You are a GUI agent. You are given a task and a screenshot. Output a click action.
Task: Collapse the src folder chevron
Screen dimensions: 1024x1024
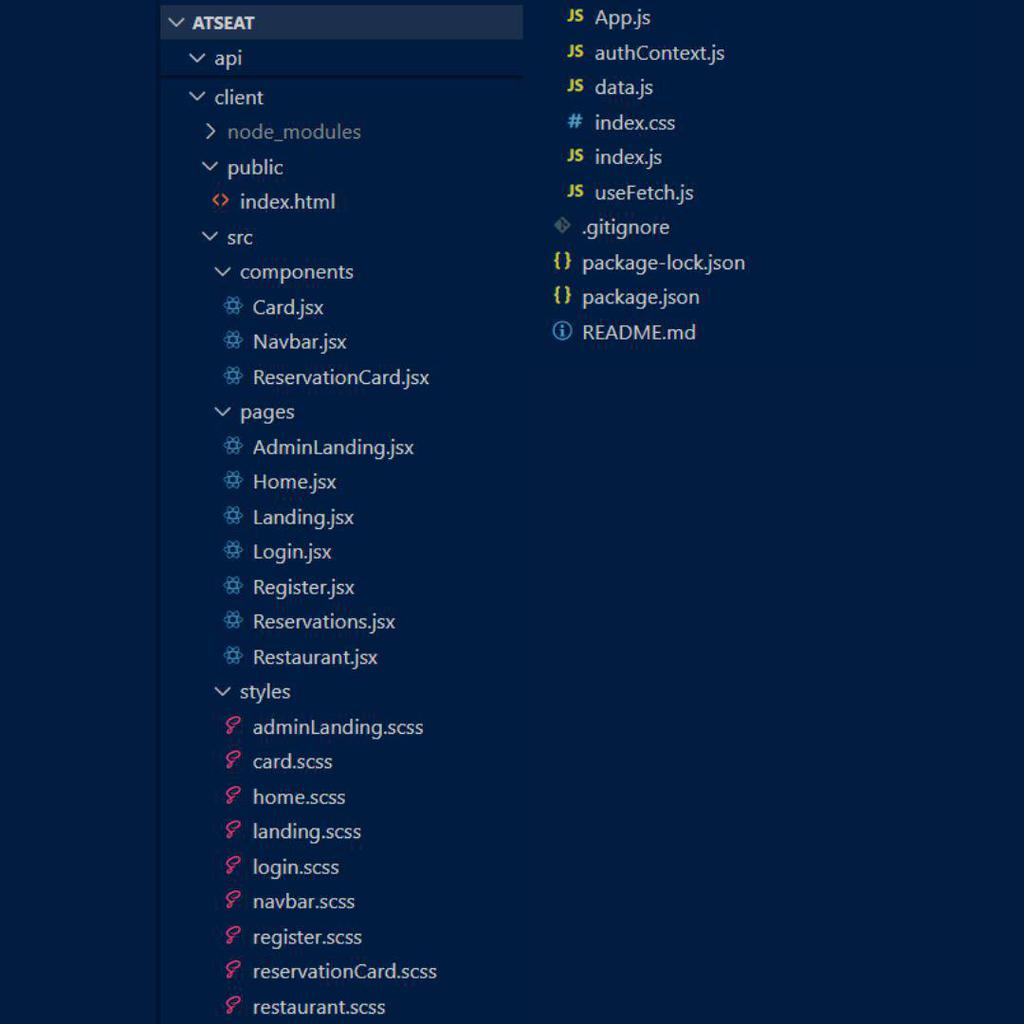click(210, 237)
